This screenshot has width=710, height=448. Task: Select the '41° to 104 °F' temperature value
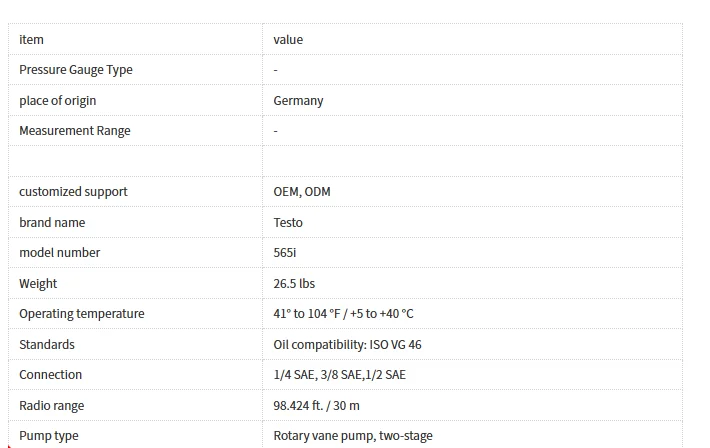pos(307,314)
